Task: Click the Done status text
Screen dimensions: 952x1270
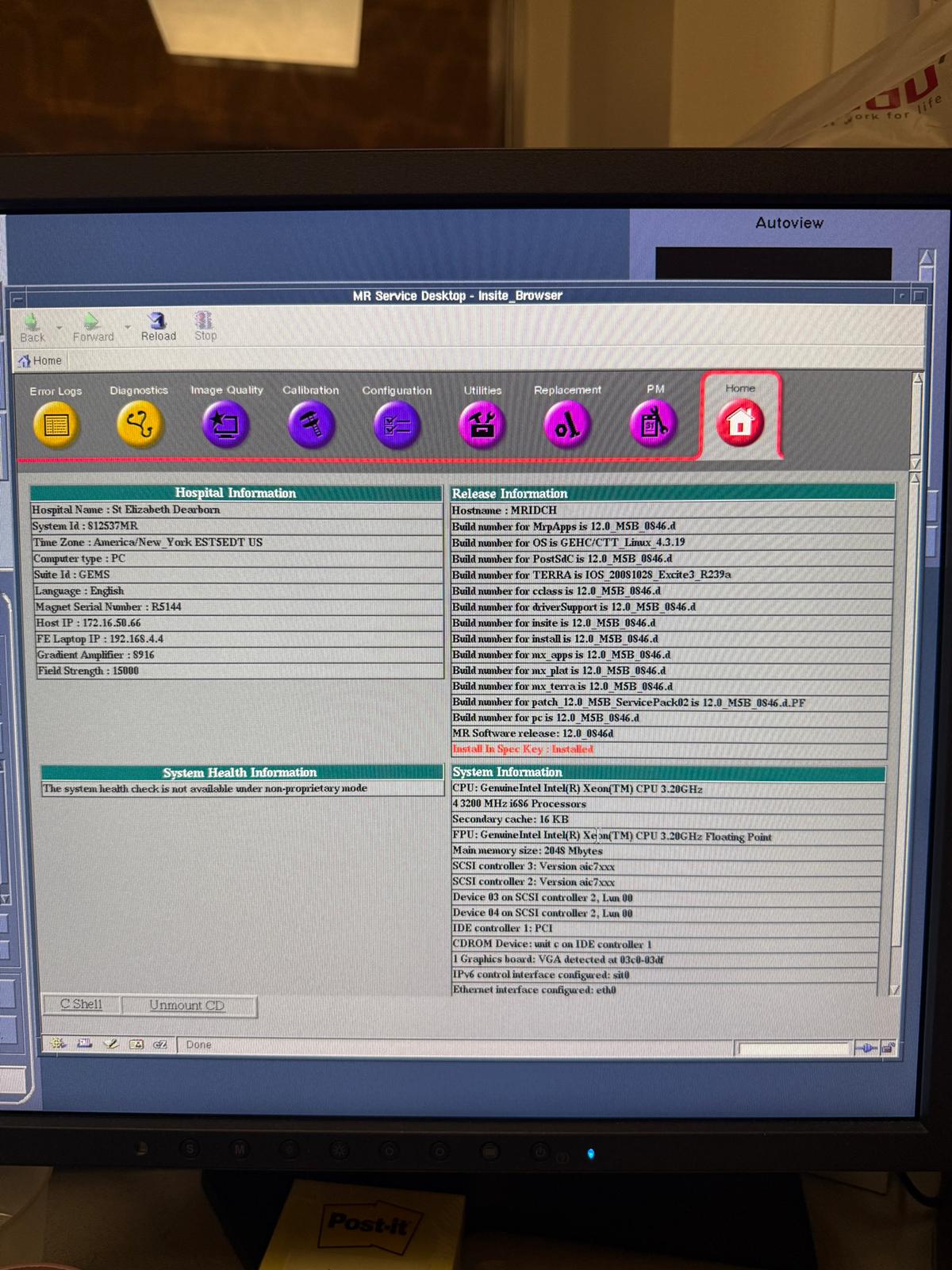Action: point(198,1045)
